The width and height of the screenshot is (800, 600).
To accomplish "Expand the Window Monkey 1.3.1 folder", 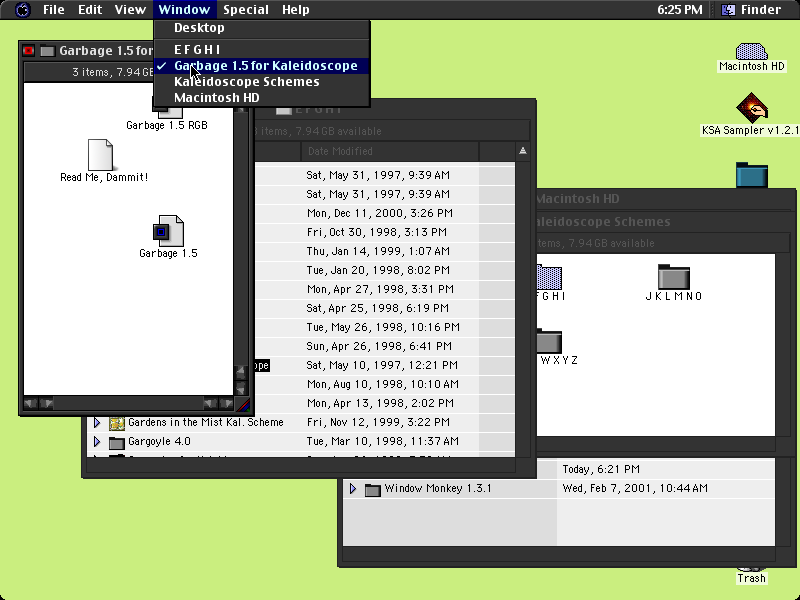I will click(x=353, y=489).
